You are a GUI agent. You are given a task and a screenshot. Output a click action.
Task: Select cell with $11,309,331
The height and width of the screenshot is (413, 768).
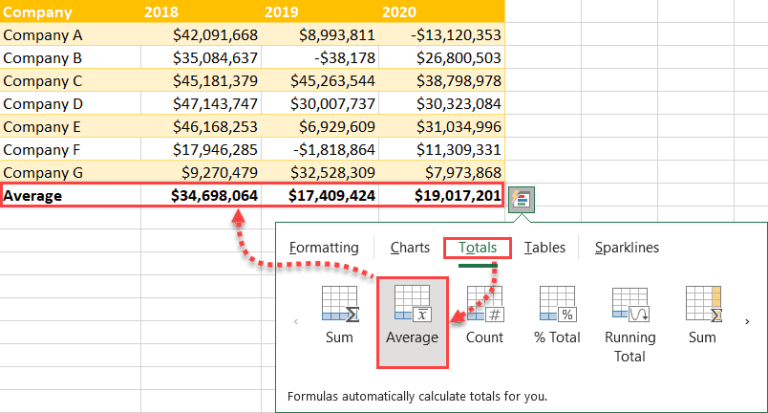441,149
